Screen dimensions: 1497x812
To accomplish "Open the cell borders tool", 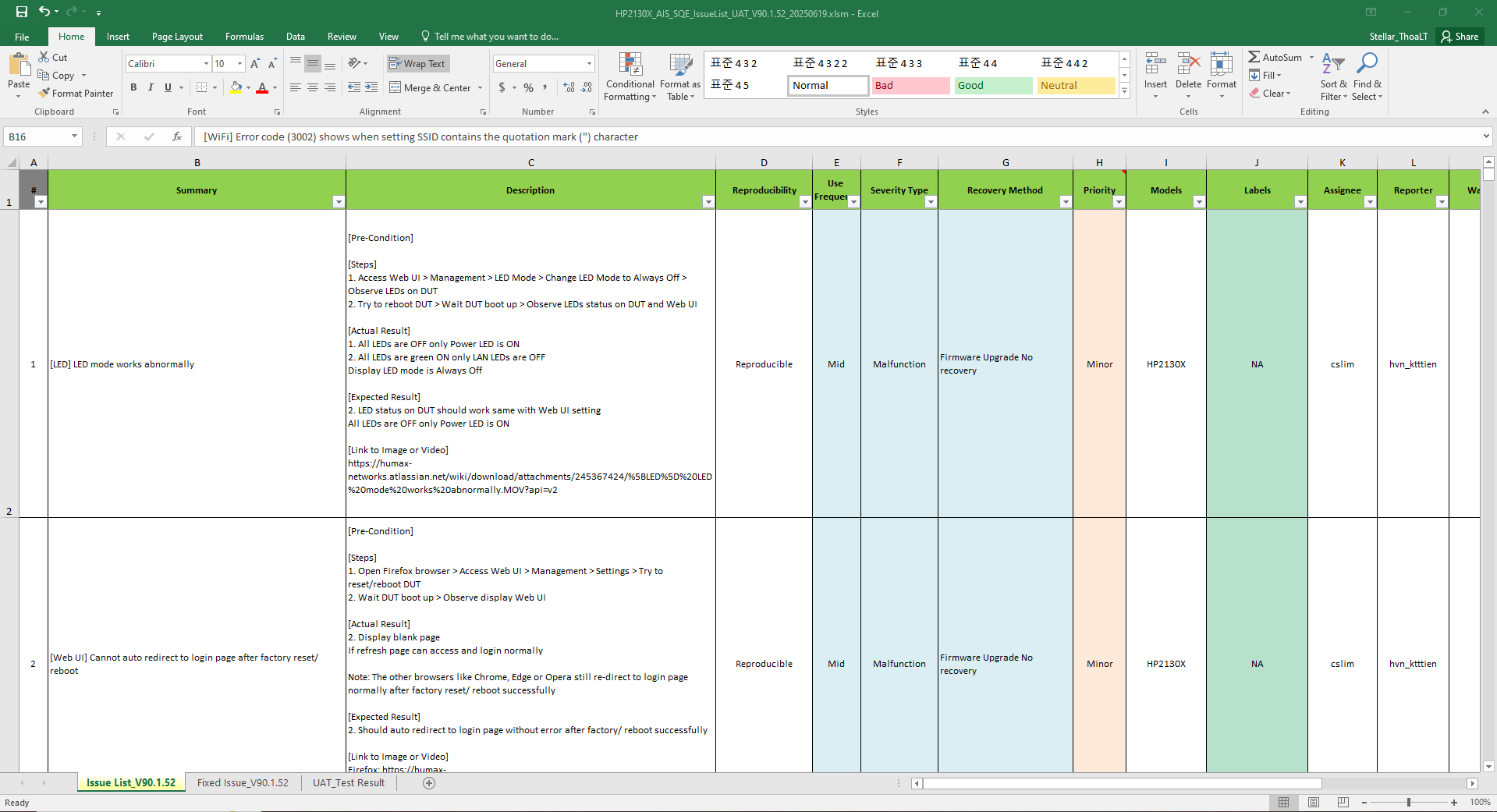I will [x=202, y=87].
